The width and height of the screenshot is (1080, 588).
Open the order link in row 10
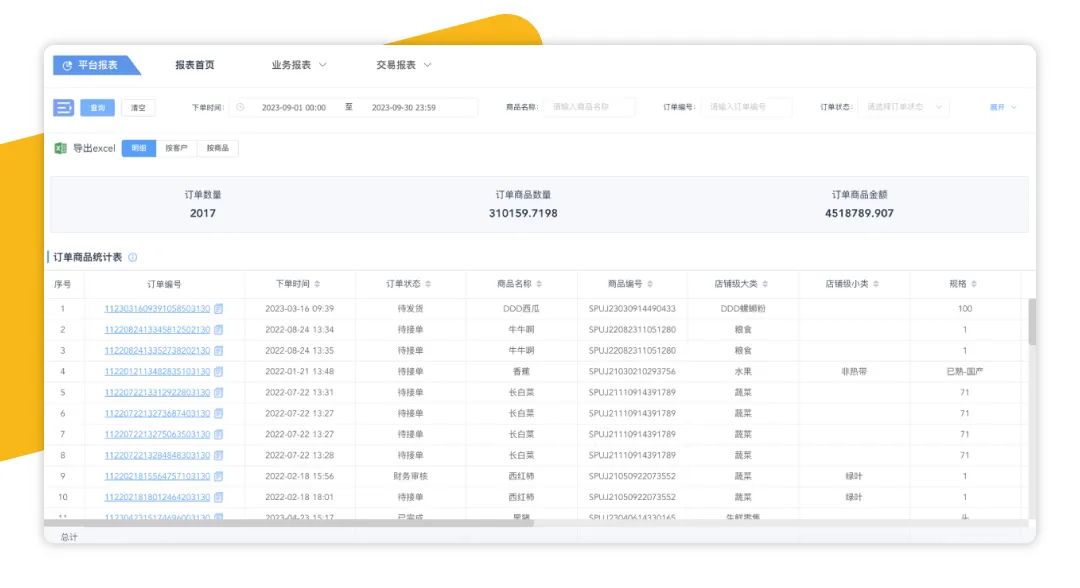click(157, 497)
